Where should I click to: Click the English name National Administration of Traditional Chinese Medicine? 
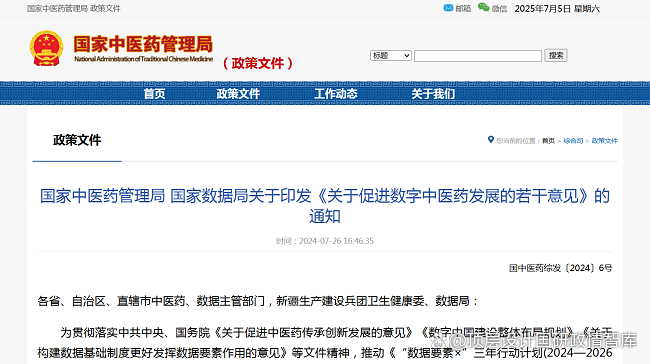tap(143, 59)
